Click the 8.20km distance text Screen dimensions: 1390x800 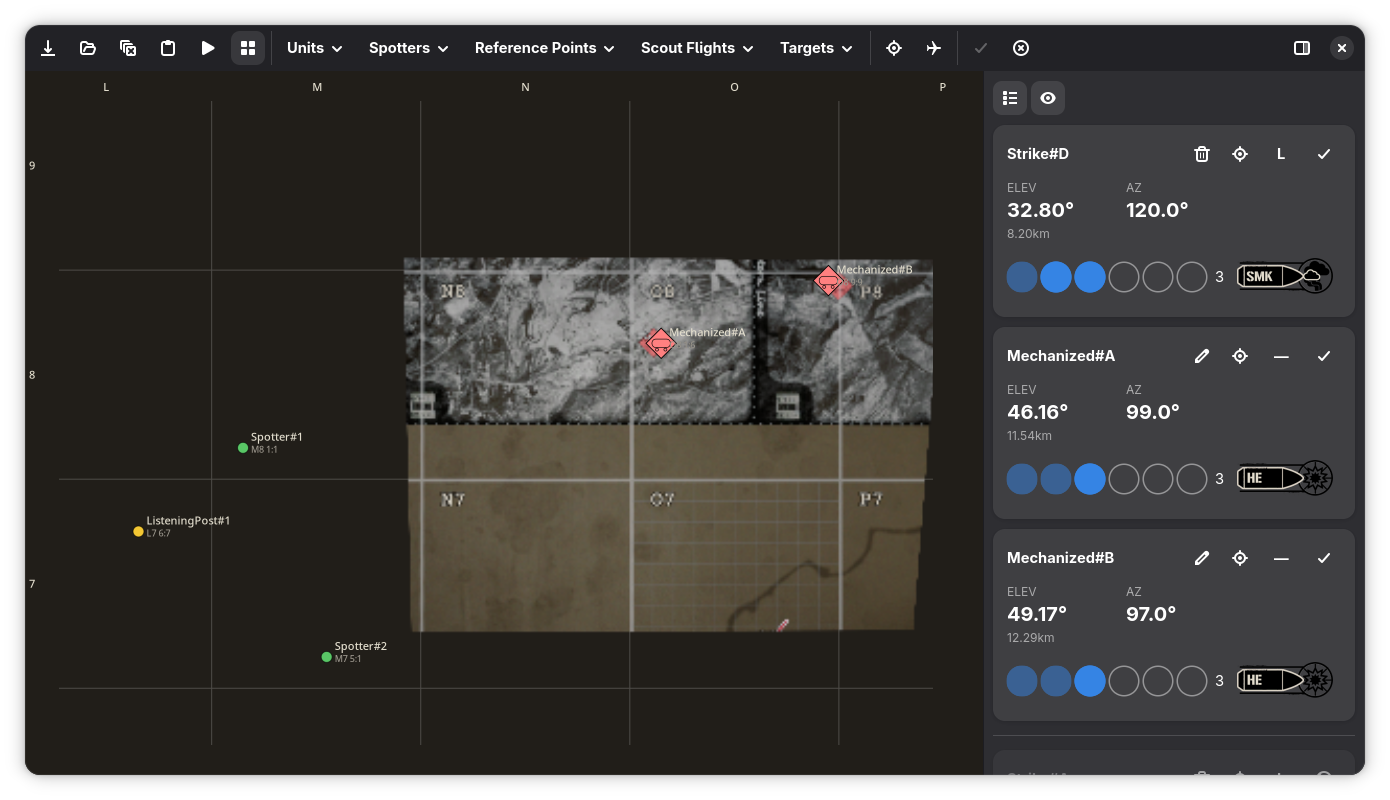(1028, 234)
